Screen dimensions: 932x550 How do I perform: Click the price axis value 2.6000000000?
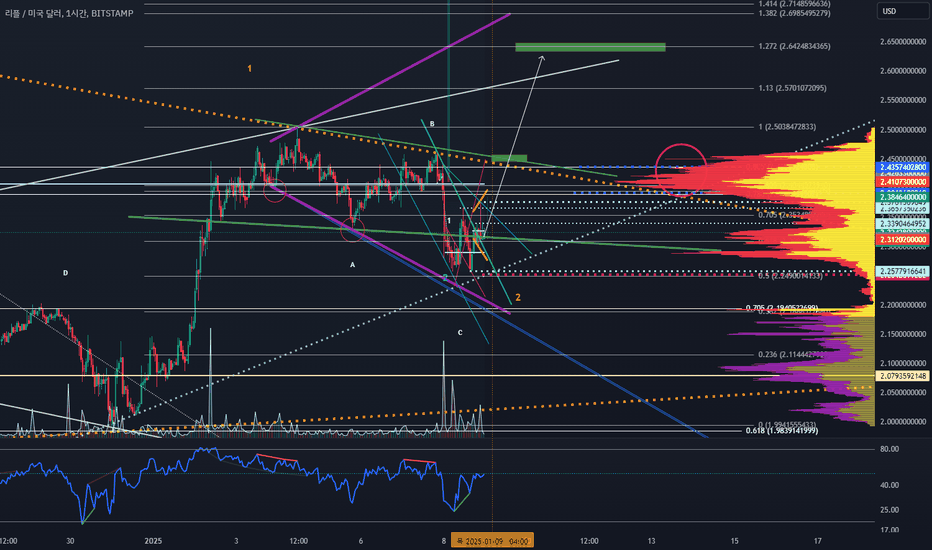[x=903, y=71]
